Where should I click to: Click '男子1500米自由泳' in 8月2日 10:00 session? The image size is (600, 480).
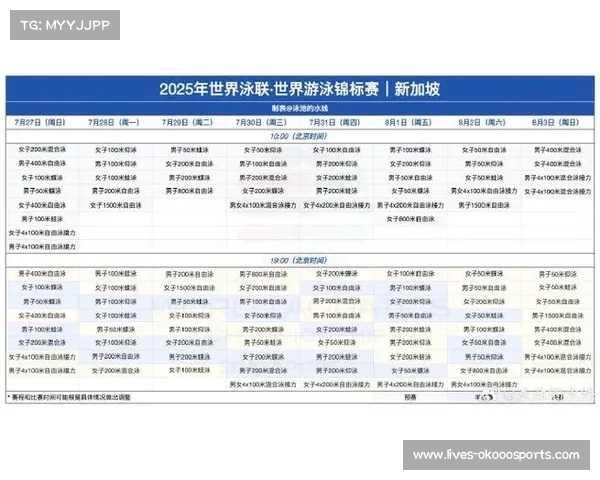click(484, 205)
